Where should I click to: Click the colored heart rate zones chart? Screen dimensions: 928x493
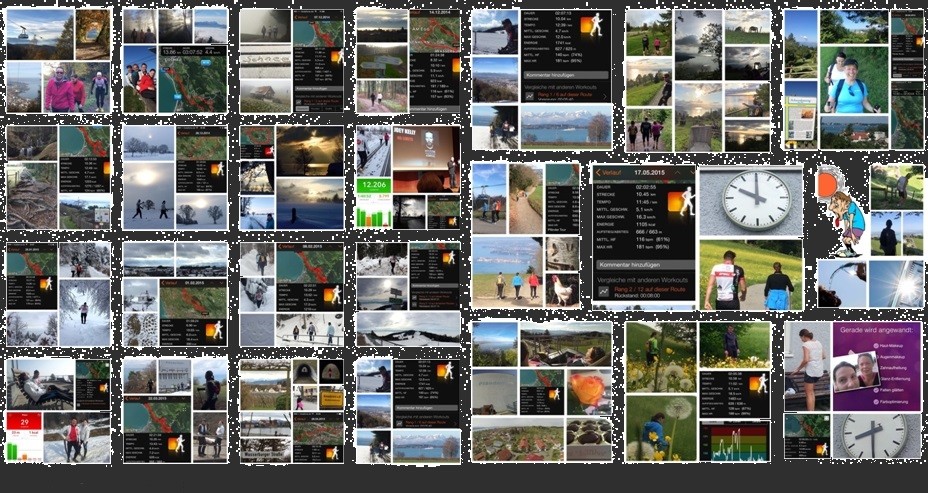733,441
